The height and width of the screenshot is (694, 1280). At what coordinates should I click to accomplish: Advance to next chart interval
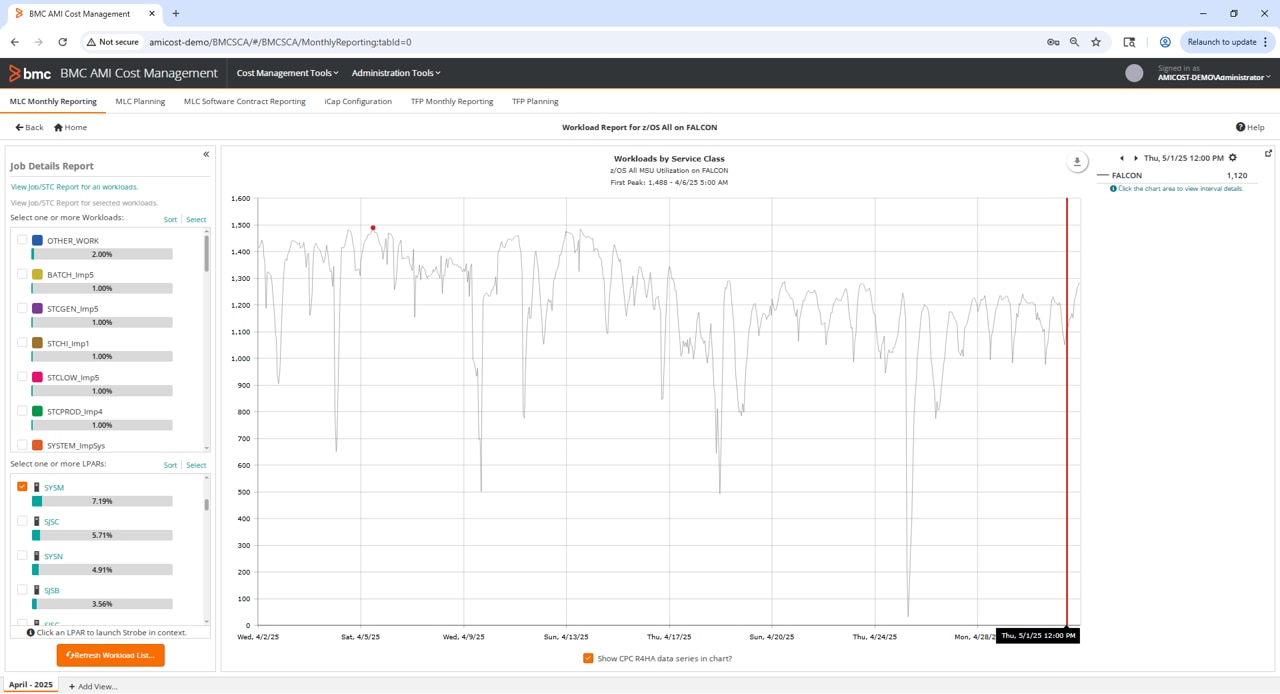tap(1136, 158)
